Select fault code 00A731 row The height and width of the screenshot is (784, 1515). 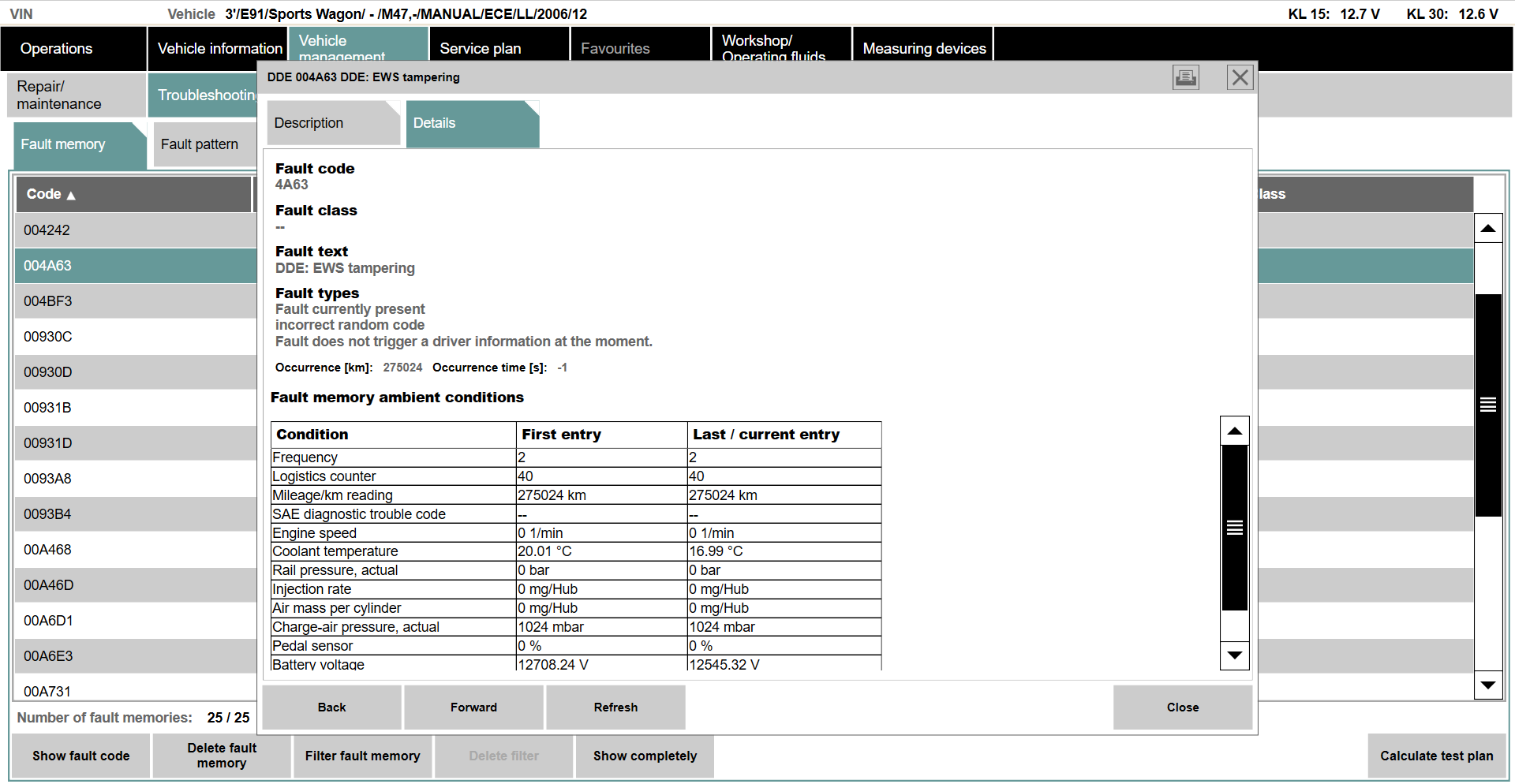[x=136, y=688]
